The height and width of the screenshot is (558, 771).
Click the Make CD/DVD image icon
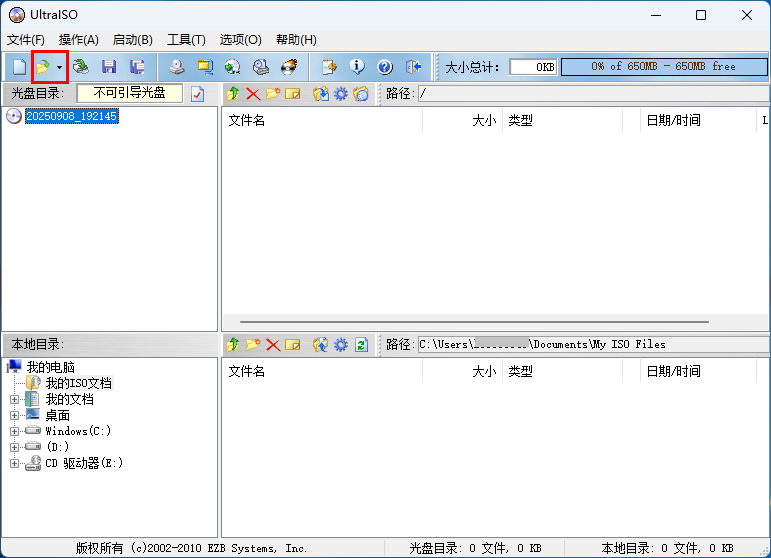coord(177,67)
